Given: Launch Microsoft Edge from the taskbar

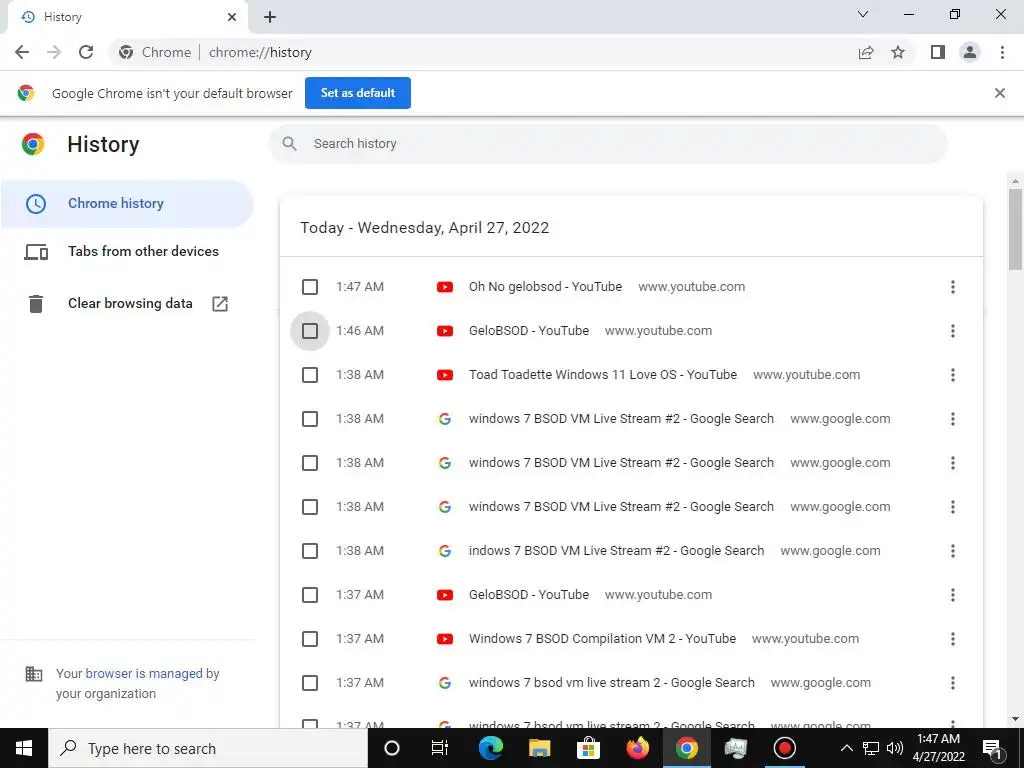Looking at the screenshot, I should click(490, 748).
